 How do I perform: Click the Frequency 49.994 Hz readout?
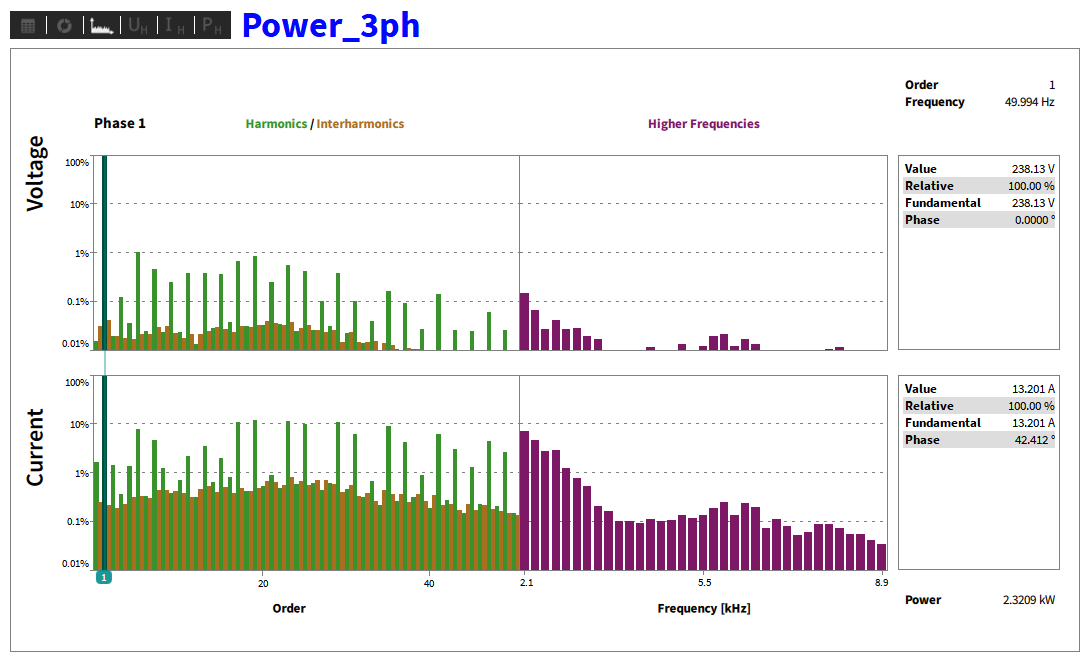tap(979, 102)
